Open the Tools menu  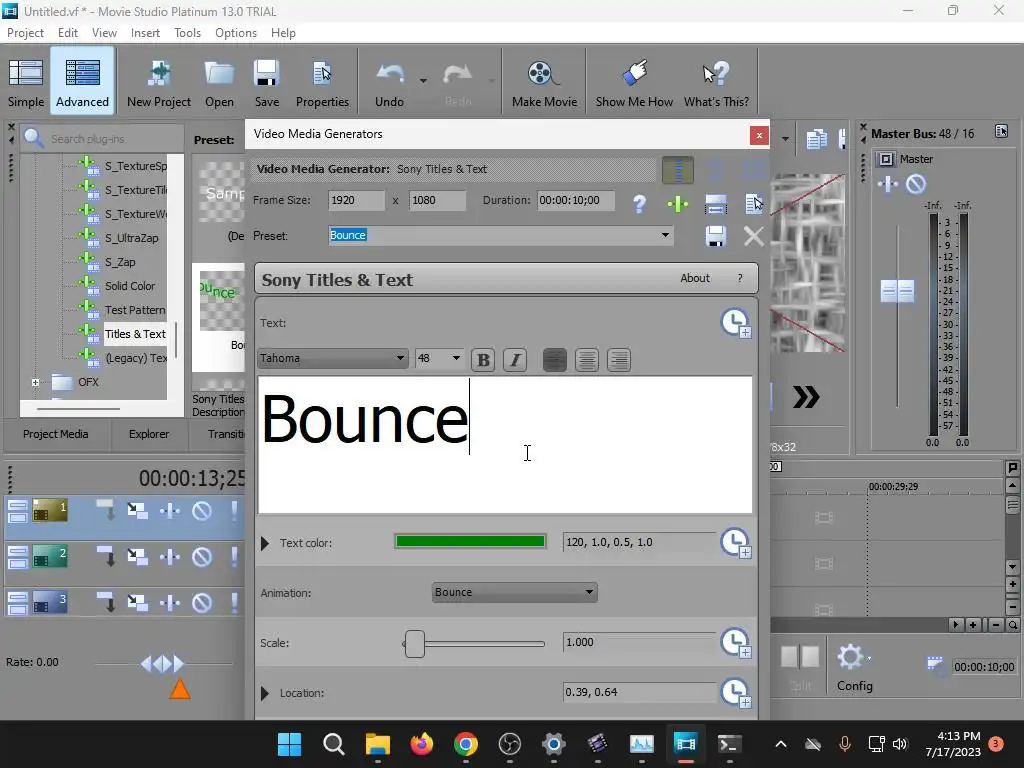[187, 33]
